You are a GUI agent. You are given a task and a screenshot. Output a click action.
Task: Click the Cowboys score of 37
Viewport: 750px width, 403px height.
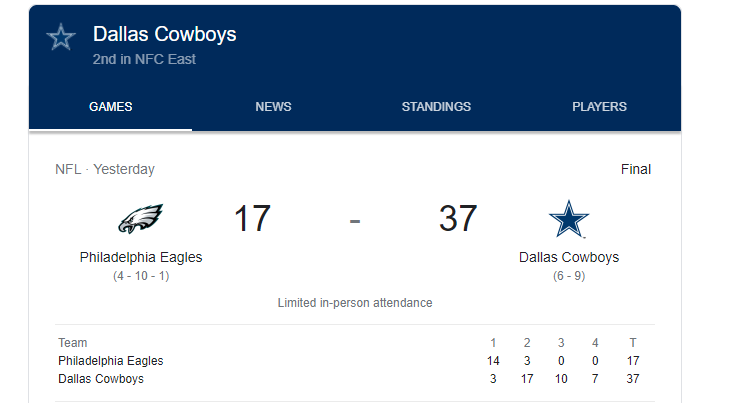point(458,218)
